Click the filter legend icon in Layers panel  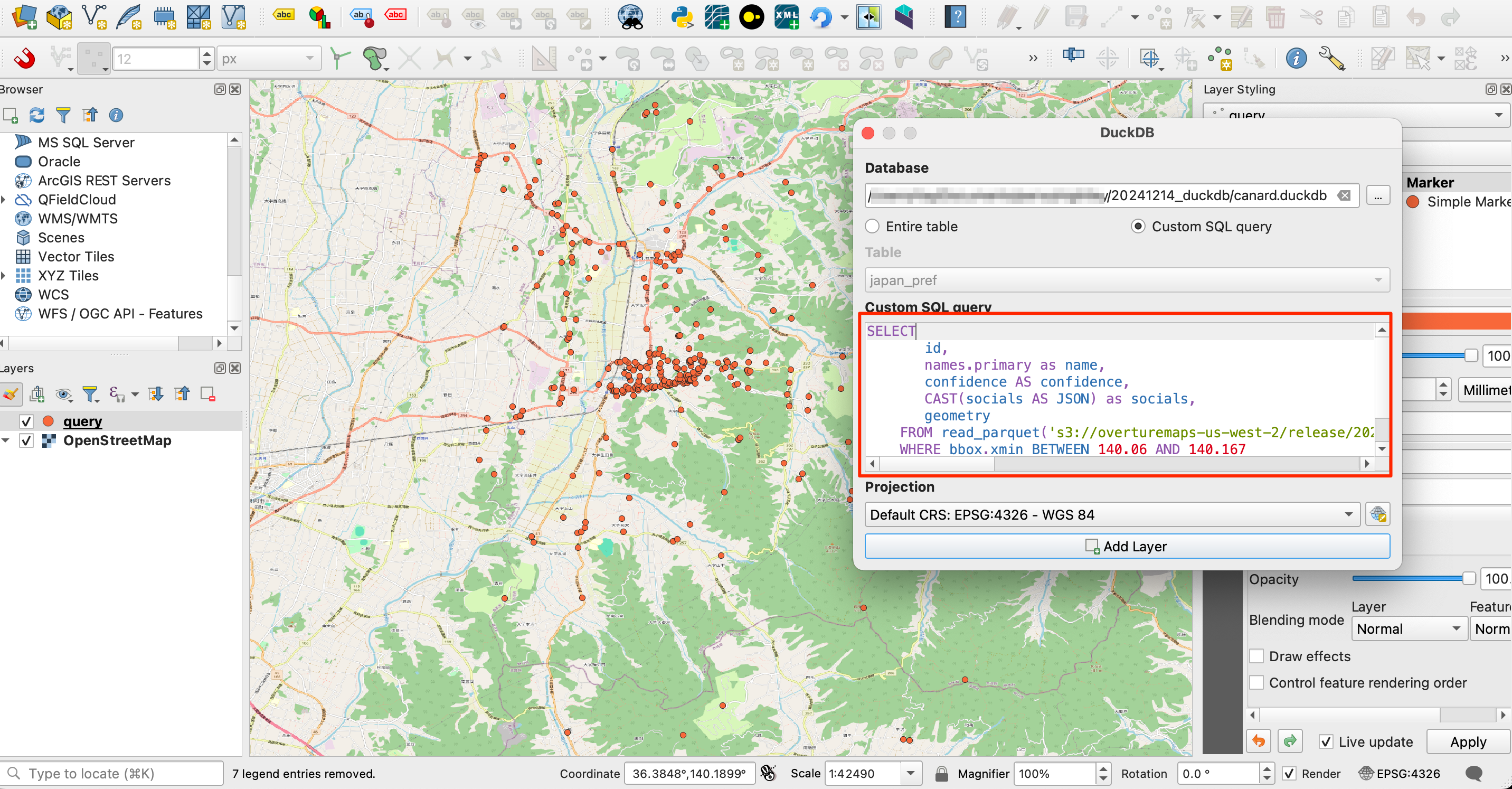tap(90, 393)
